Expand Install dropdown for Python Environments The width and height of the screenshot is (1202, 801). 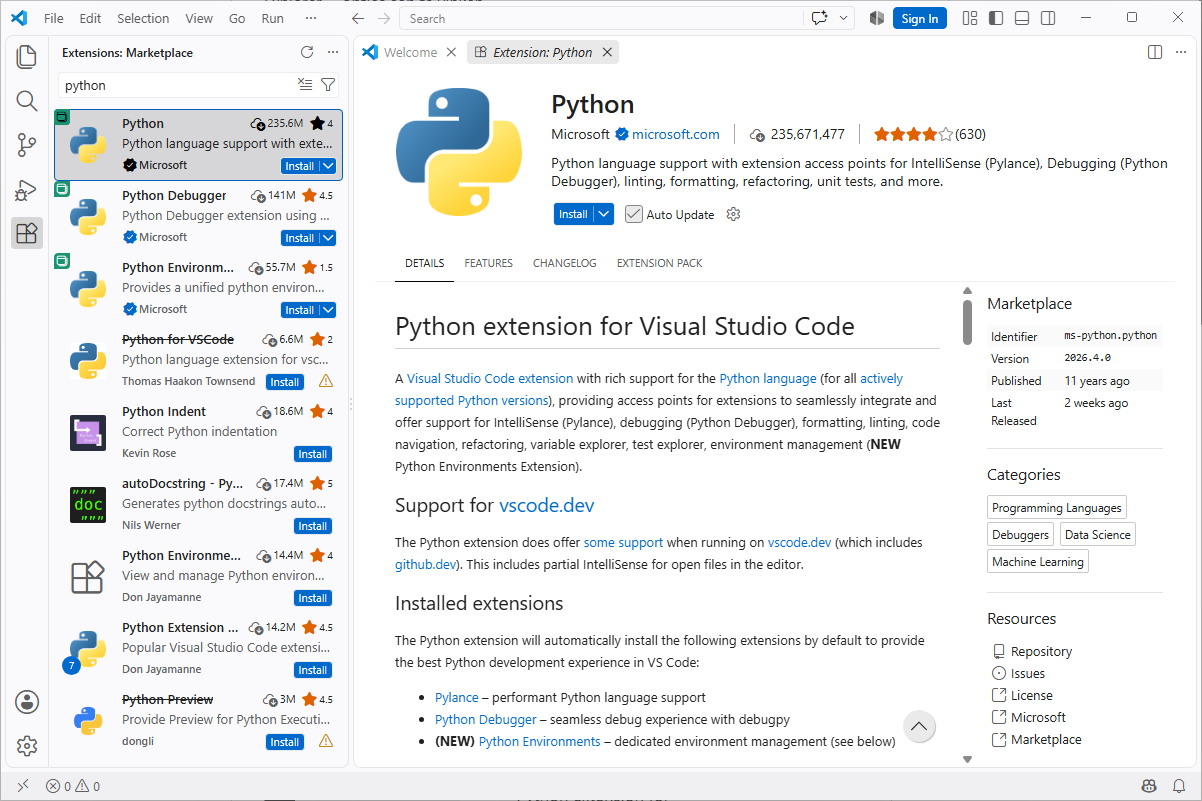click(x=327, y=310)
